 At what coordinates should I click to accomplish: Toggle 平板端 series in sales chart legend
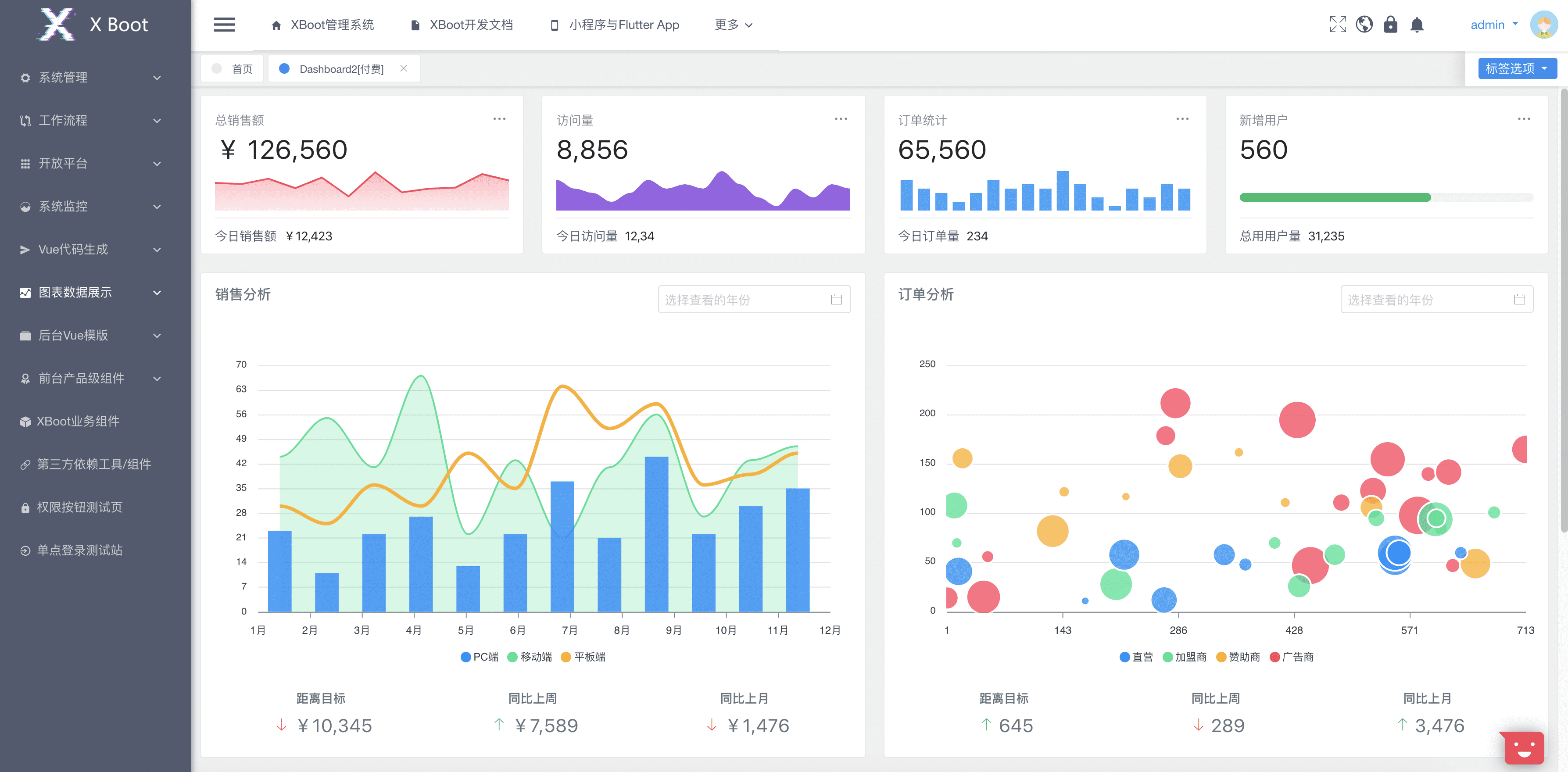(x=583, y=657)
